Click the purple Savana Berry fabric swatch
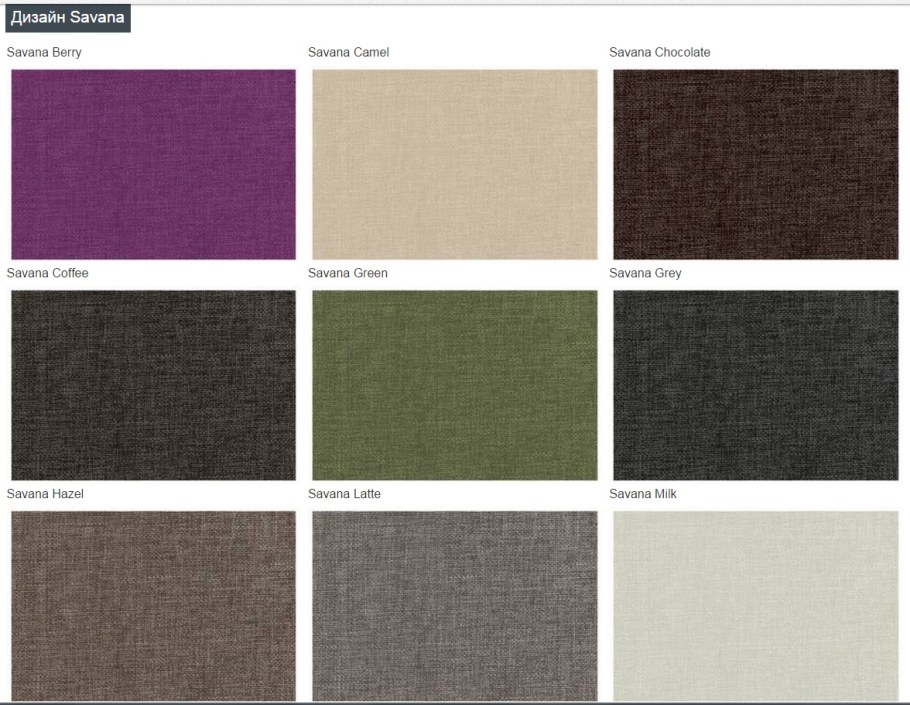The width and height of the screenshot is (910, 705). click(153, 164)
